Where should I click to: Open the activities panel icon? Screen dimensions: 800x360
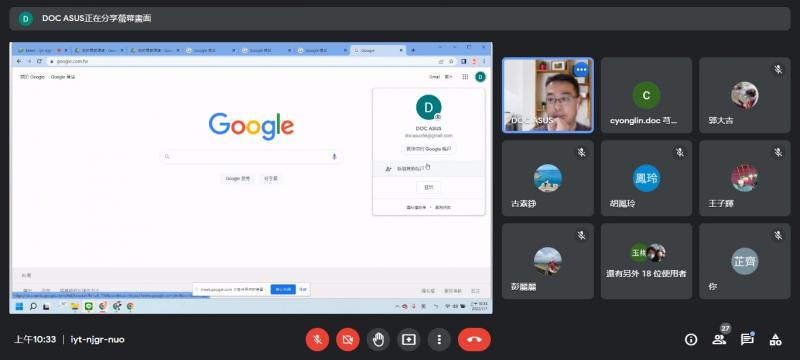(776, 340)
